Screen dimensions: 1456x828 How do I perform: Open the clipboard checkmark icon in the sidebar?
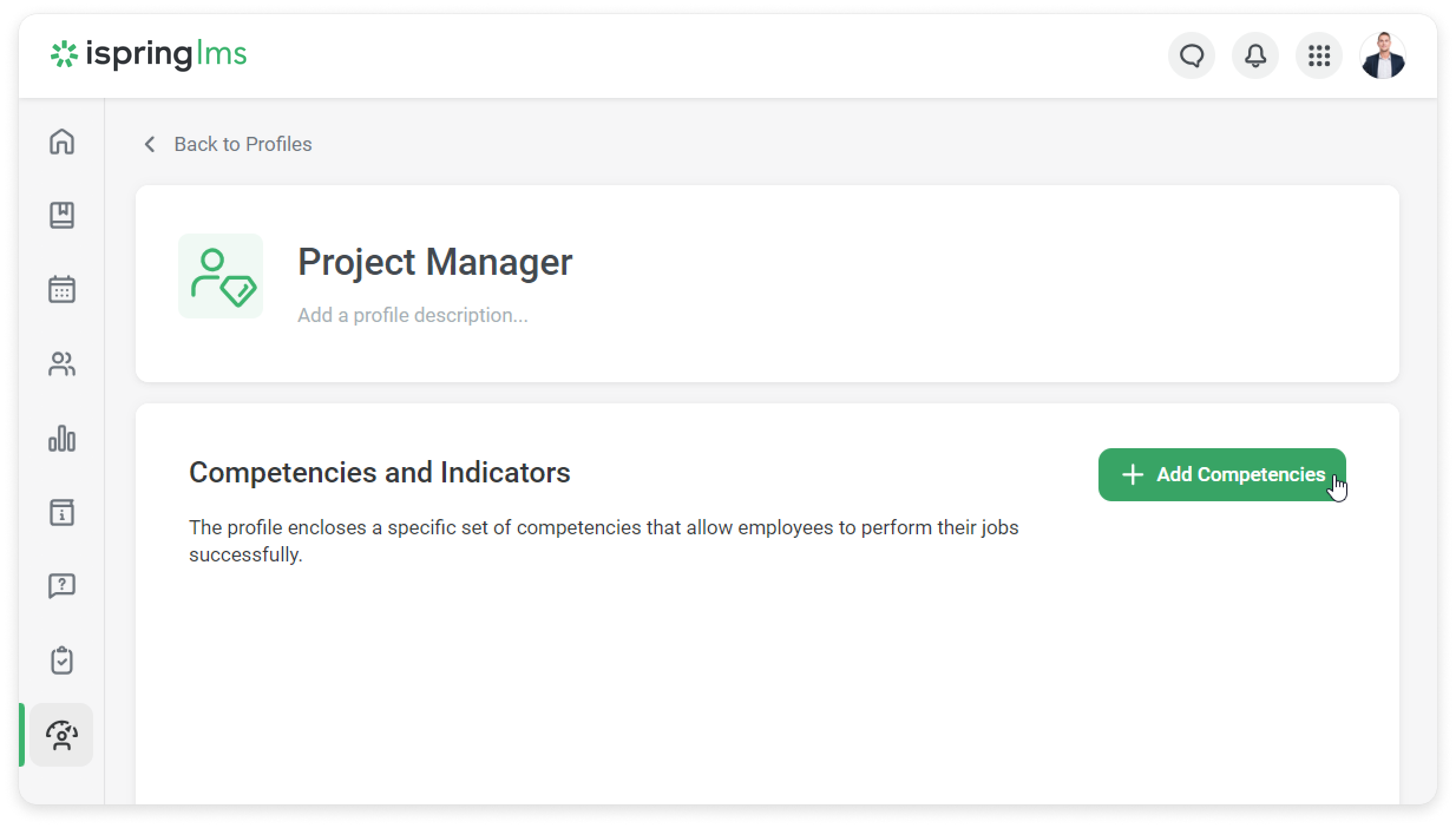pyautogui.click(x=62, y=661)
